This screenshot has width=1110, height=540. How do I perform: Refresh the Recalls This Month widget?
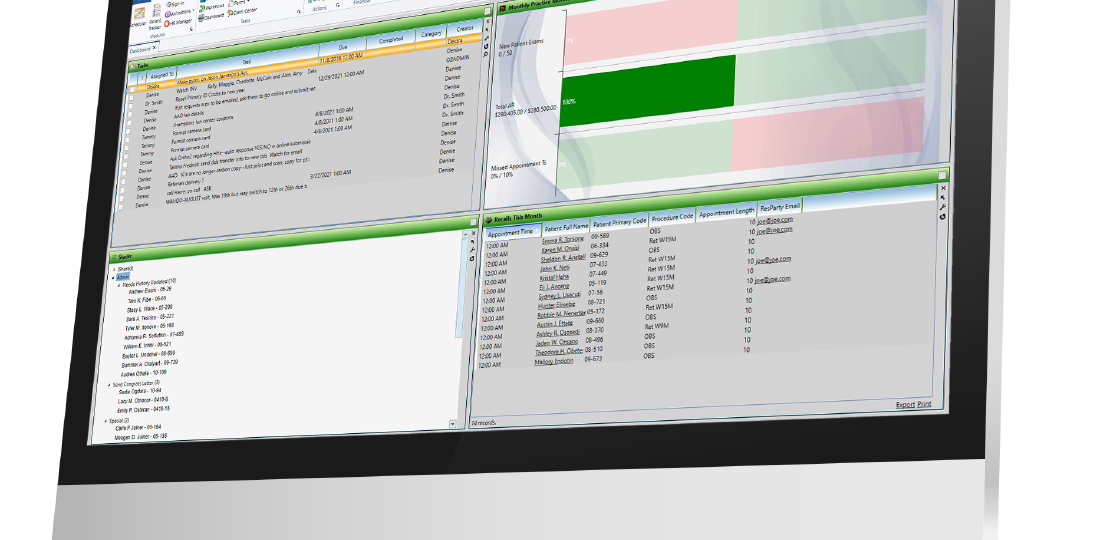tap(943, 216)
